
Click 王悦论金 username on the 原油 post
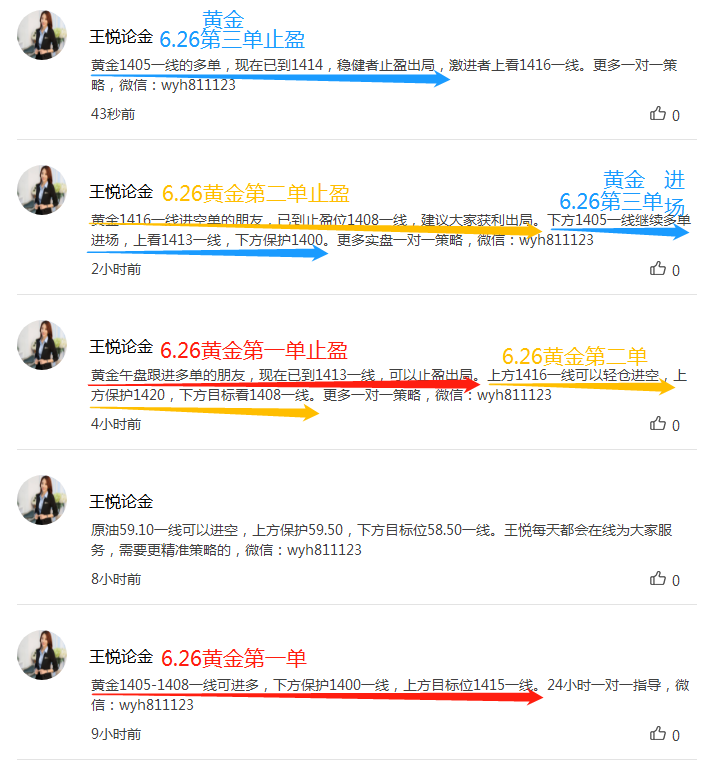click(x=121, y=502)
